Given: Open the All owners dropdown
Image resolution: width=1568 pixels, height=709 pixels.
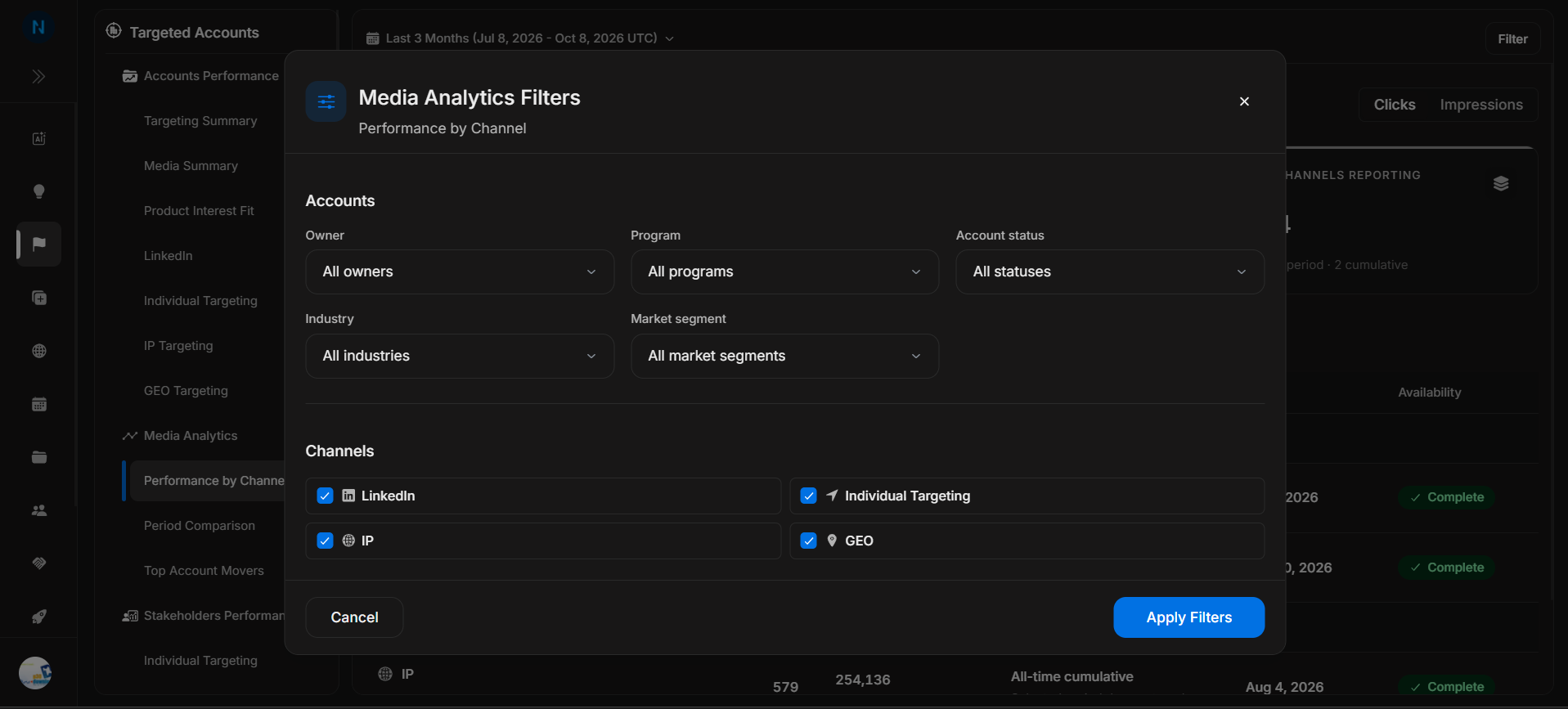Looking at the screenshot, I should (460, 271).
